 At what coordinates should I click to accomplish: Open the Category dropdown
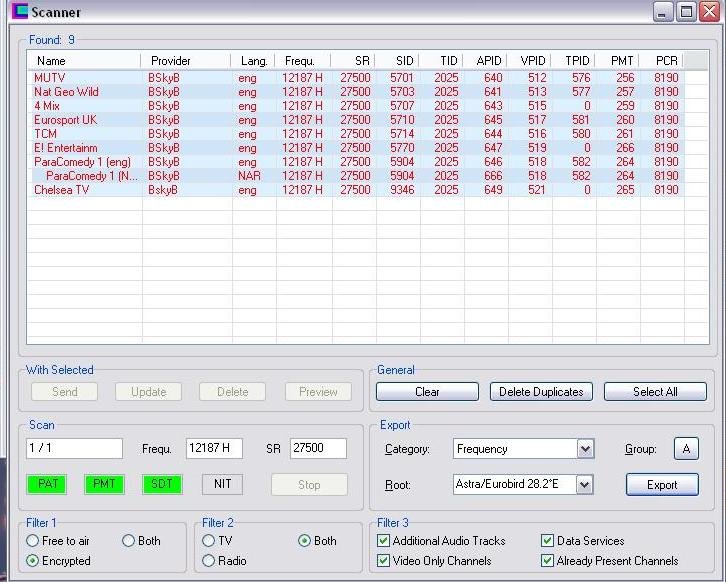click(585, 450)
